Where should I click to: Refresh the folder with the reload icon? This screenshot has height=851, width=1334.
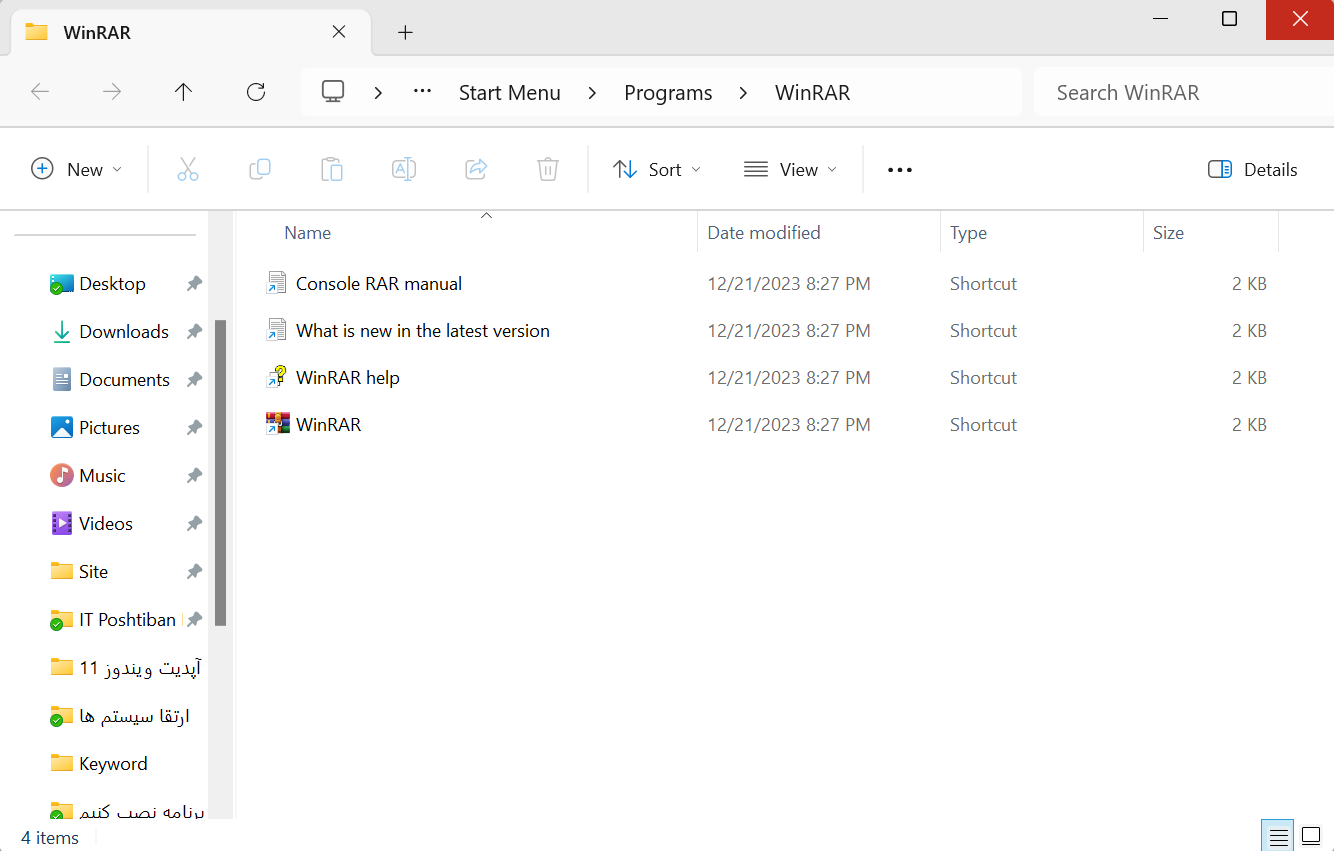(x=256, y=92)
